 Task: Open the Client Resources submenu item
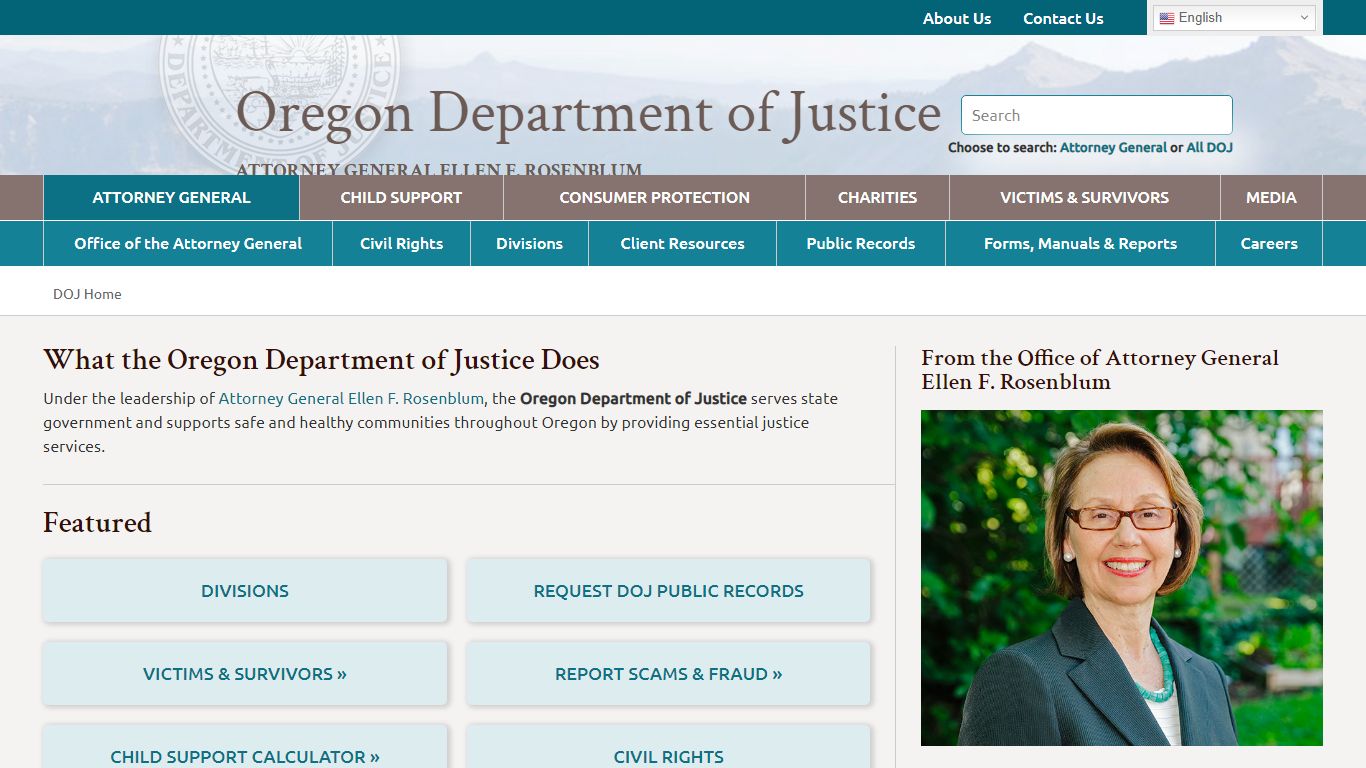(x=682, y=244)
